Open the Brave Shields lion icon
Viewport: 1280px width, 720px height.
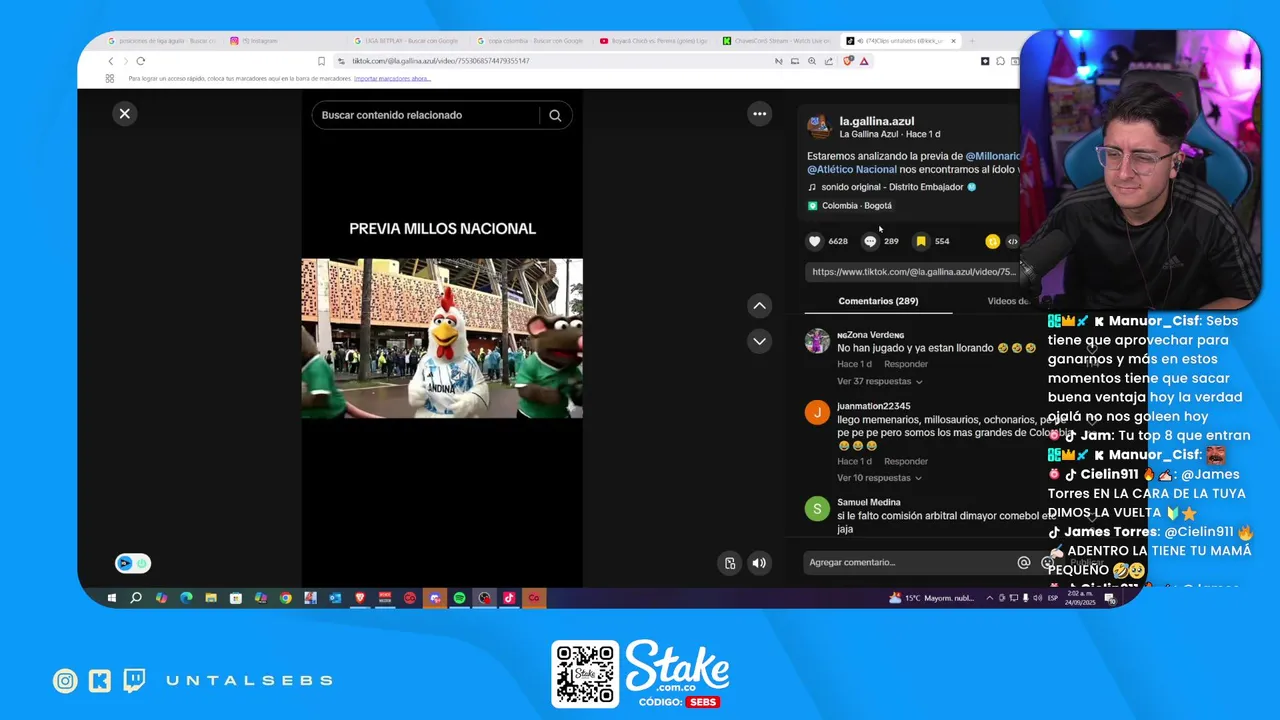(848, 61)
